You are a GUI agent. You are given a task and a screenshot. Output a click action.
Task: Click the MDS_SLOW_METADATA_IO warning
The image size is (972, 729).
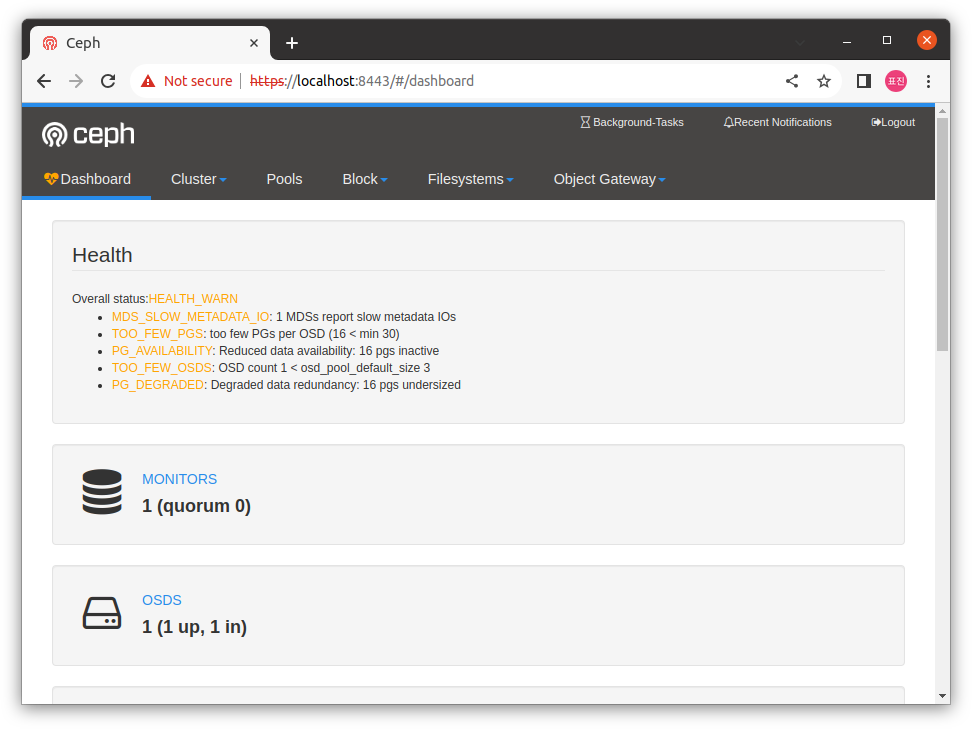190,317
